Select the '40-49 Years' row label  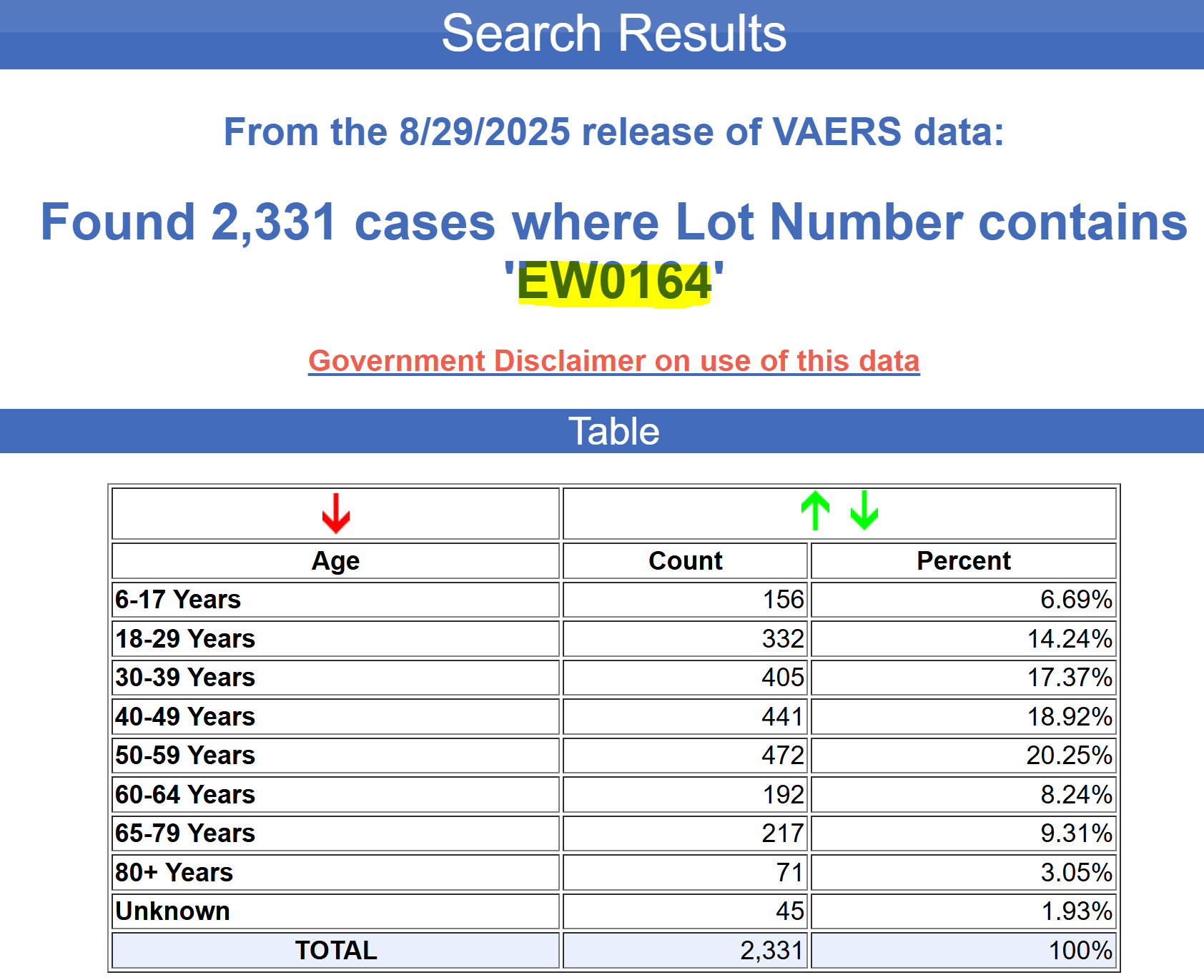(x=185, y=717)
